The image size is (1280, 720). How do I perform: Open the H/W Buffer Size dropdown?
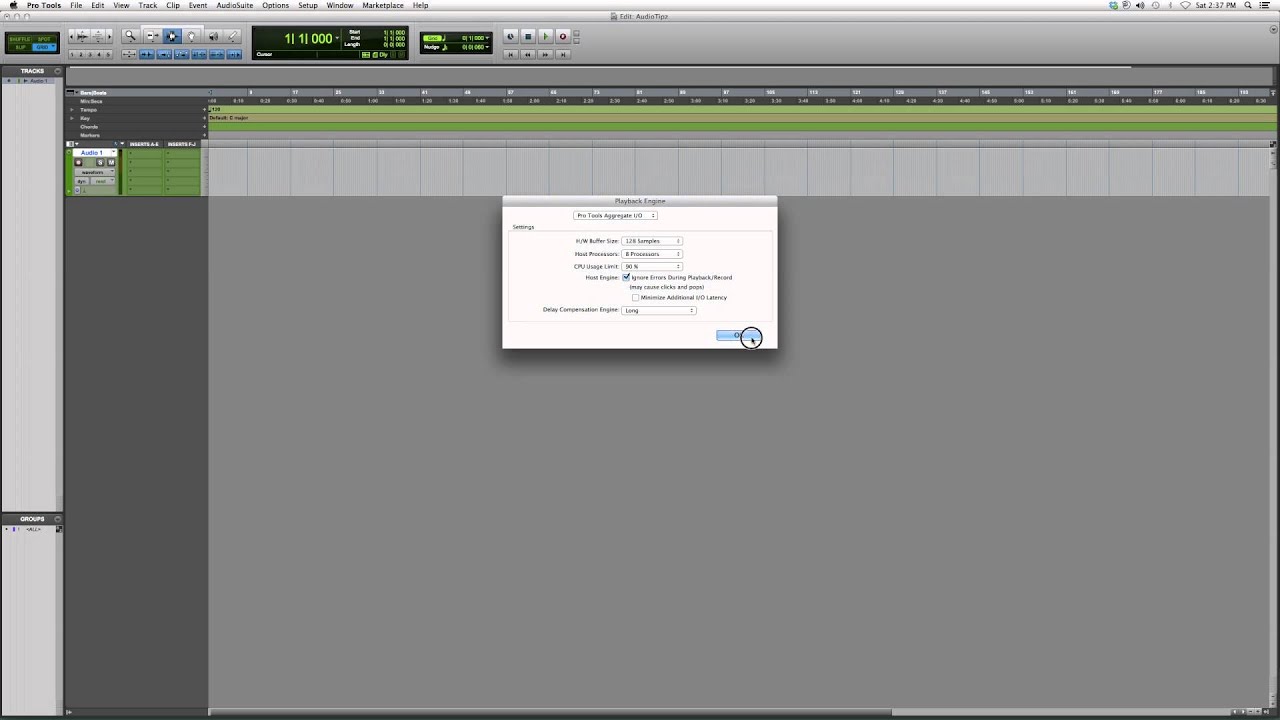point(652,241)
